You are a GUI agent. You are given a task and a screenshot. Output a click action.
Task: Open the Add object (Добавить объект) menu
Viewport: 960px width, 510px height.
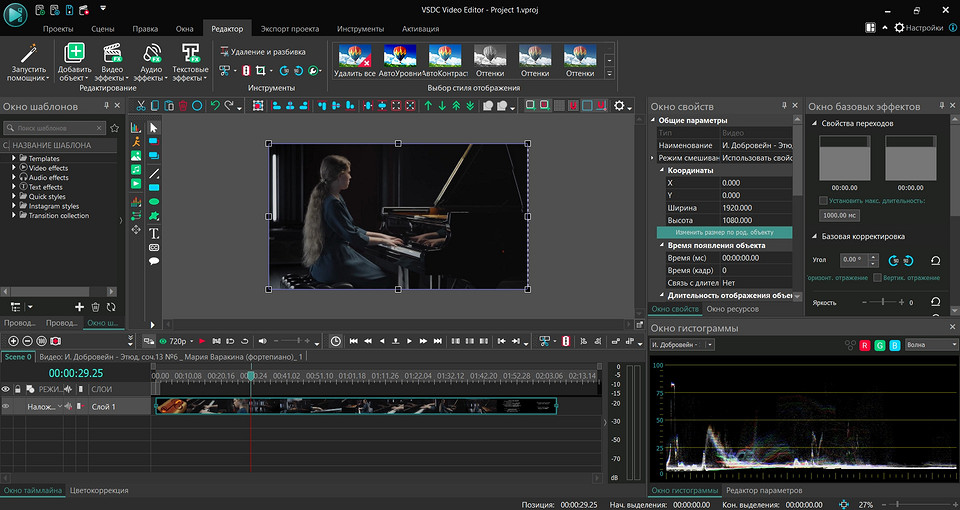coord(74,62)
